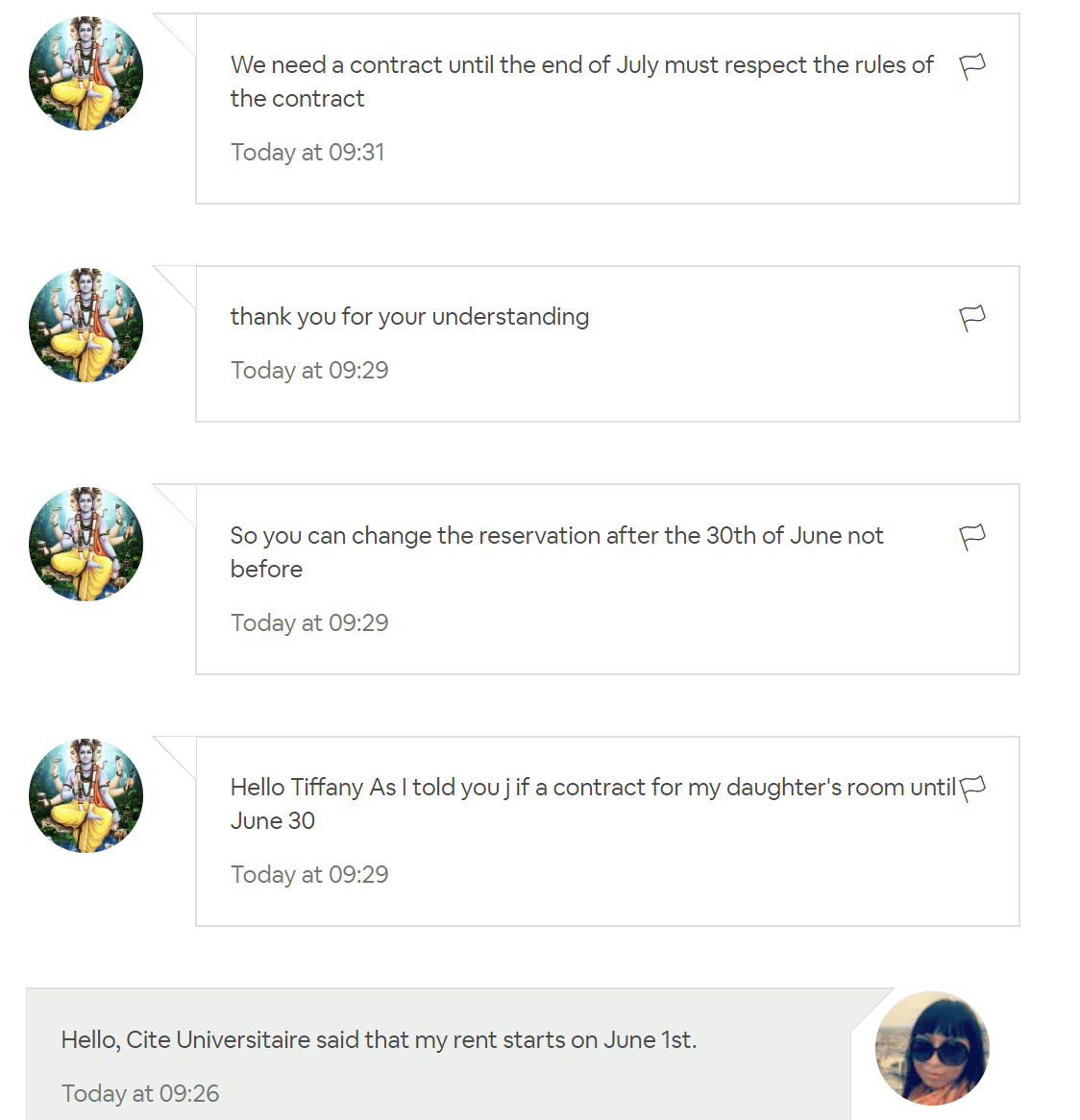Open the sunglasses profile photo near Cite Universitaire message
This screenshot has width=1080, height=1120.
click(932, 1048)
